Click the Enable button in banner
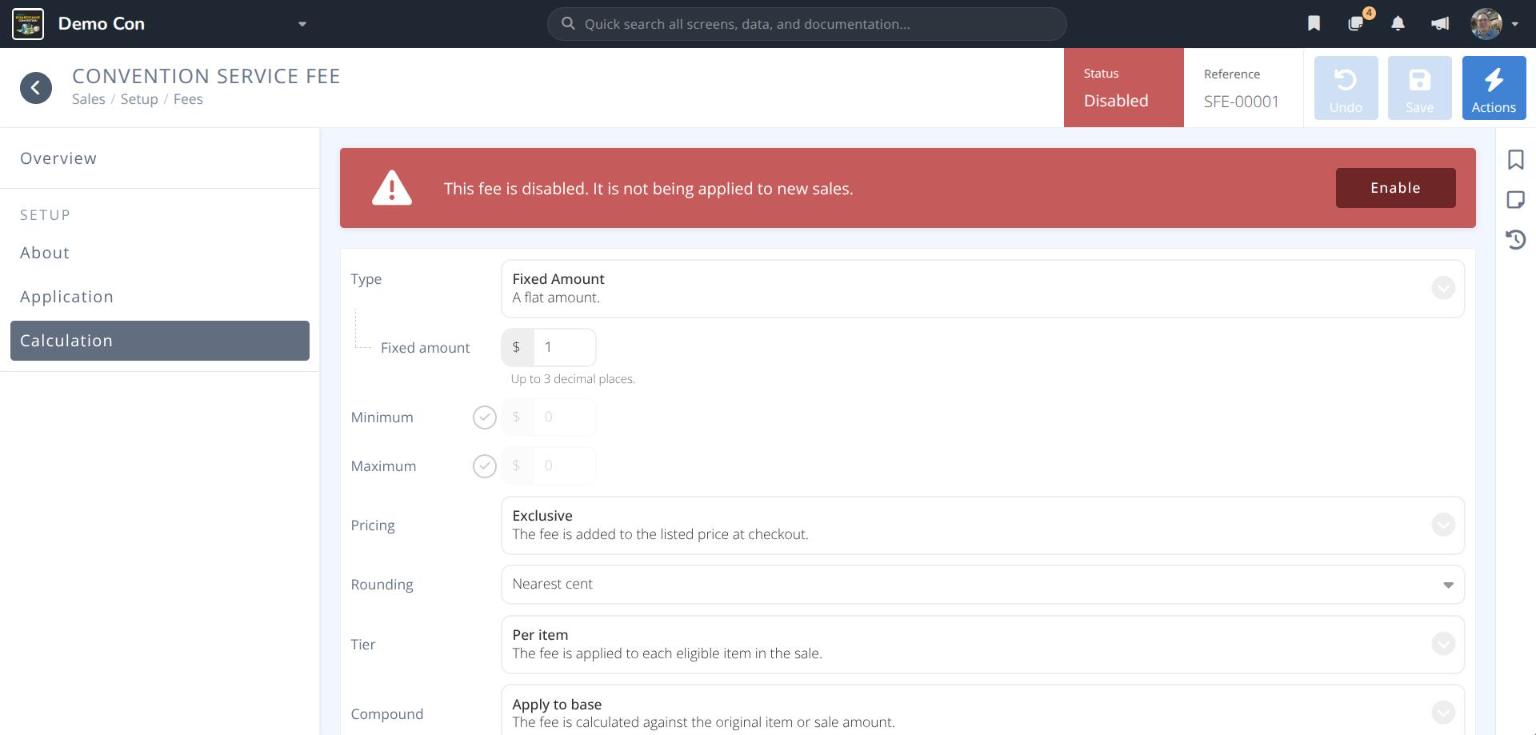1536x735 pixels. pyautogui.click(x=1395, y=188)
